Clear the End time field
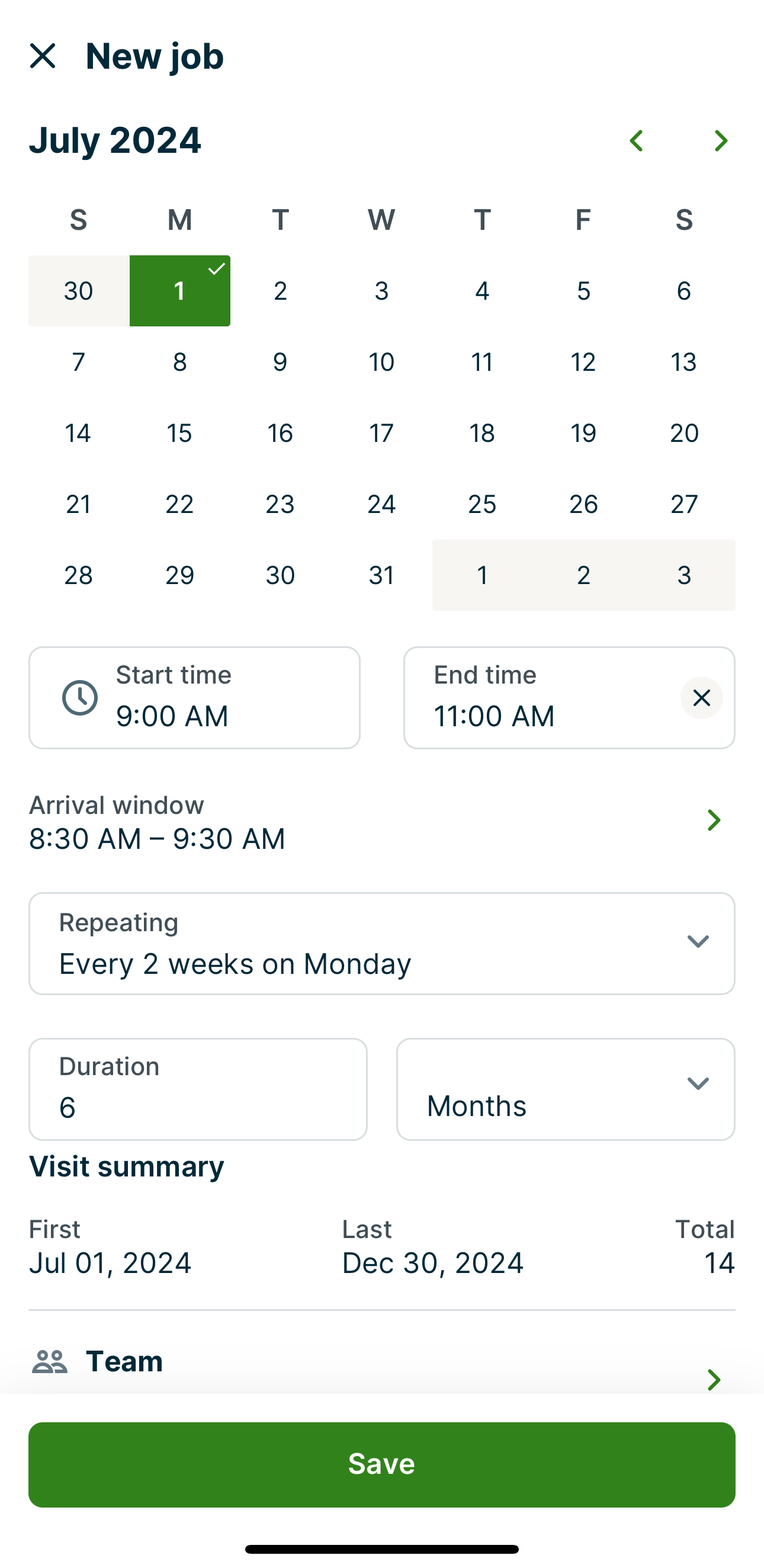Screen dimensions: 764x1568 tap(701, 698)
